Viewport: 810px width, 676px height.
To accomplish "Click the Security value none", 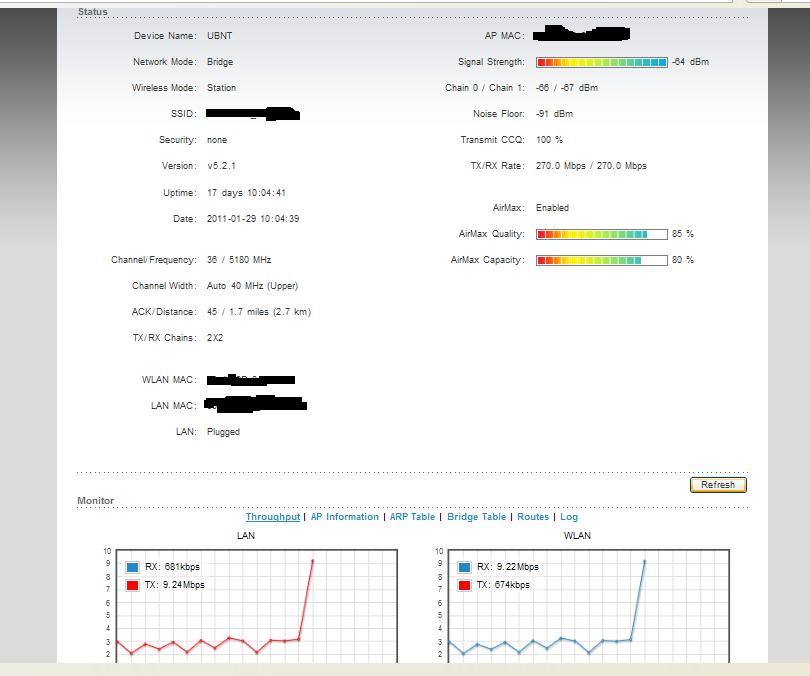I will coord(217,140).
